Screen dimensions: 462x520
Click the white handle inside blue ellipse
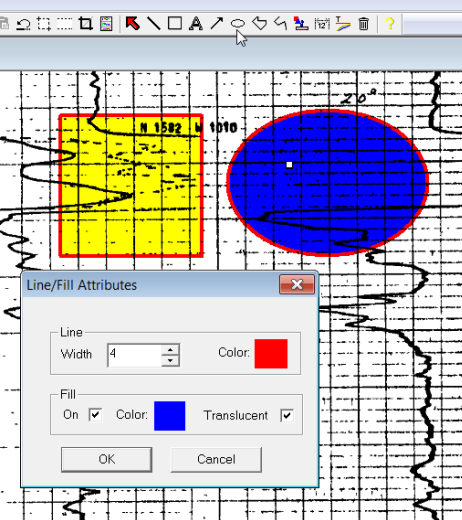289,165
